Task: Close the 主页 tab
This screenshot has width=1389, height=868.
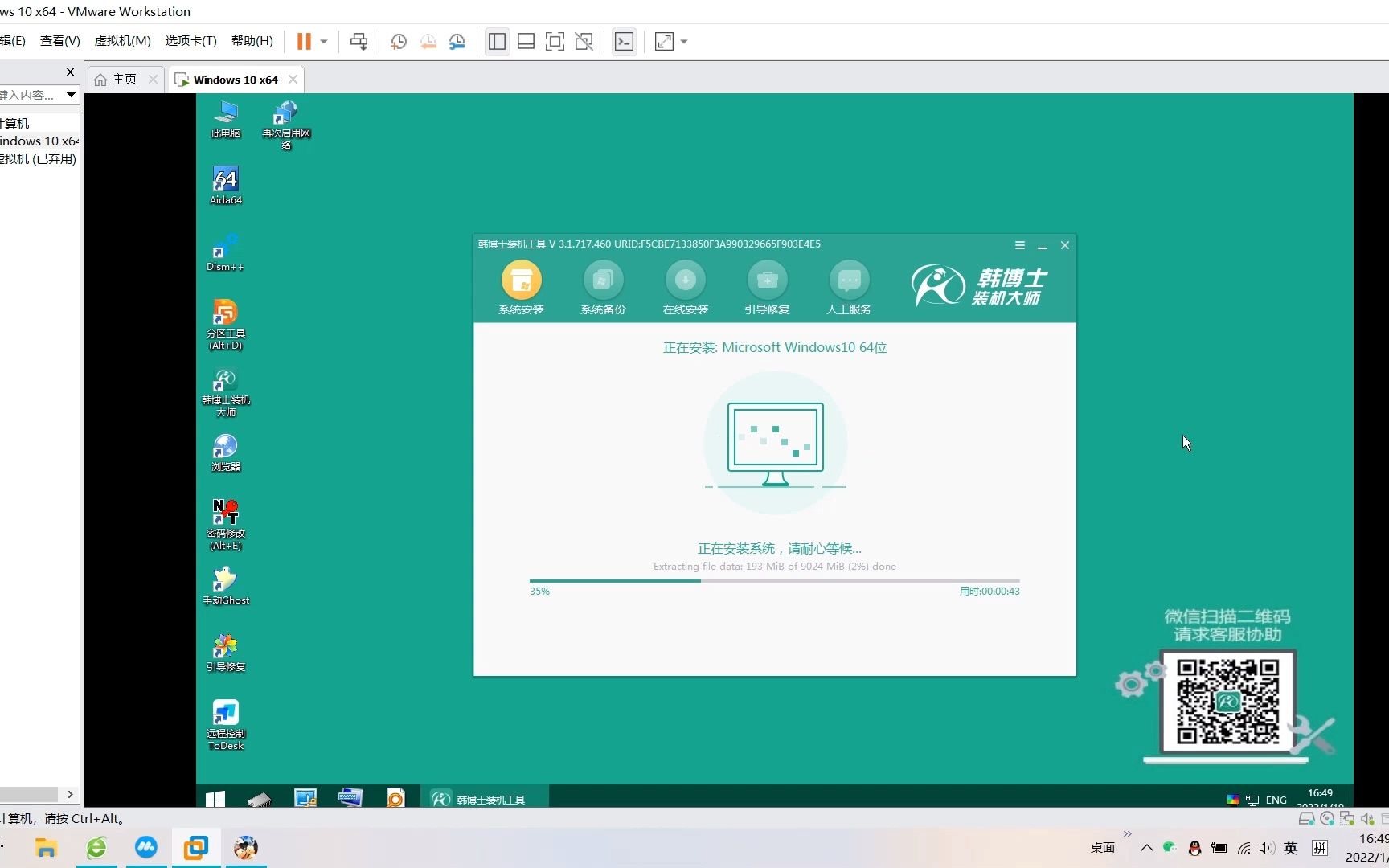Action: tap(153, 79)
